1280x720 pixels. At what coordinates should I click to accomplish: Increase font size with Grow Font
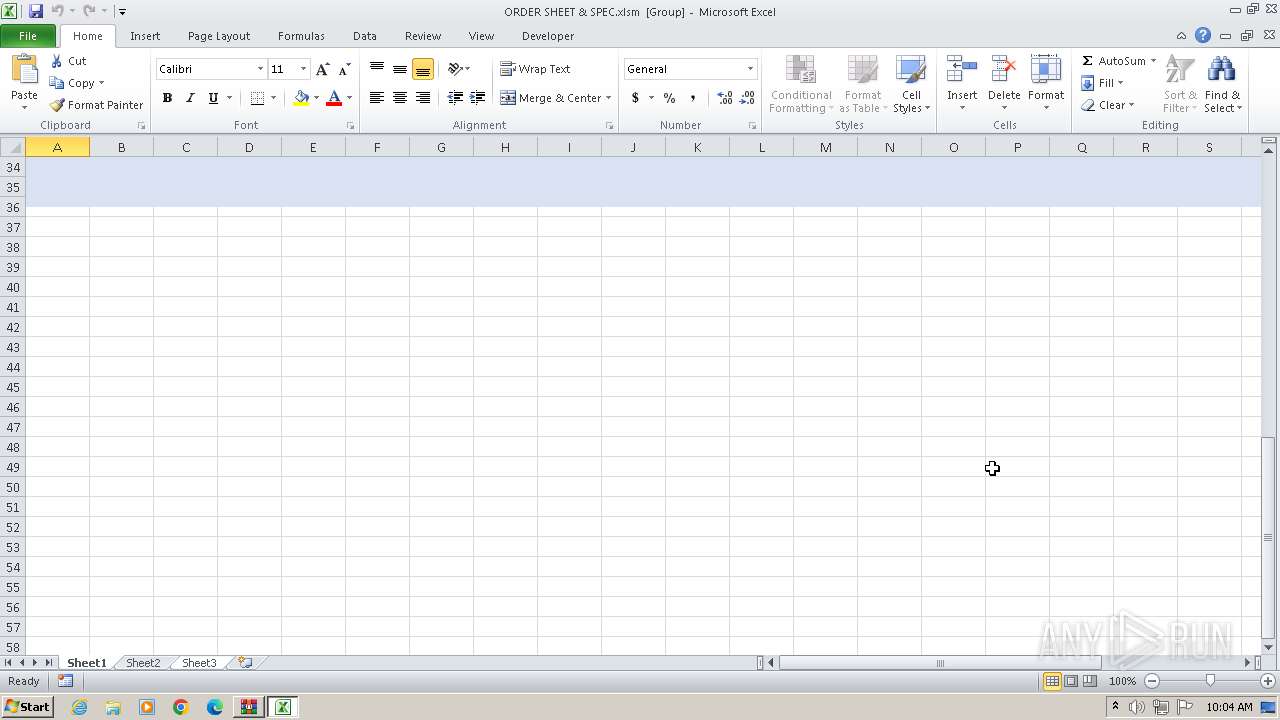[322, 69]
